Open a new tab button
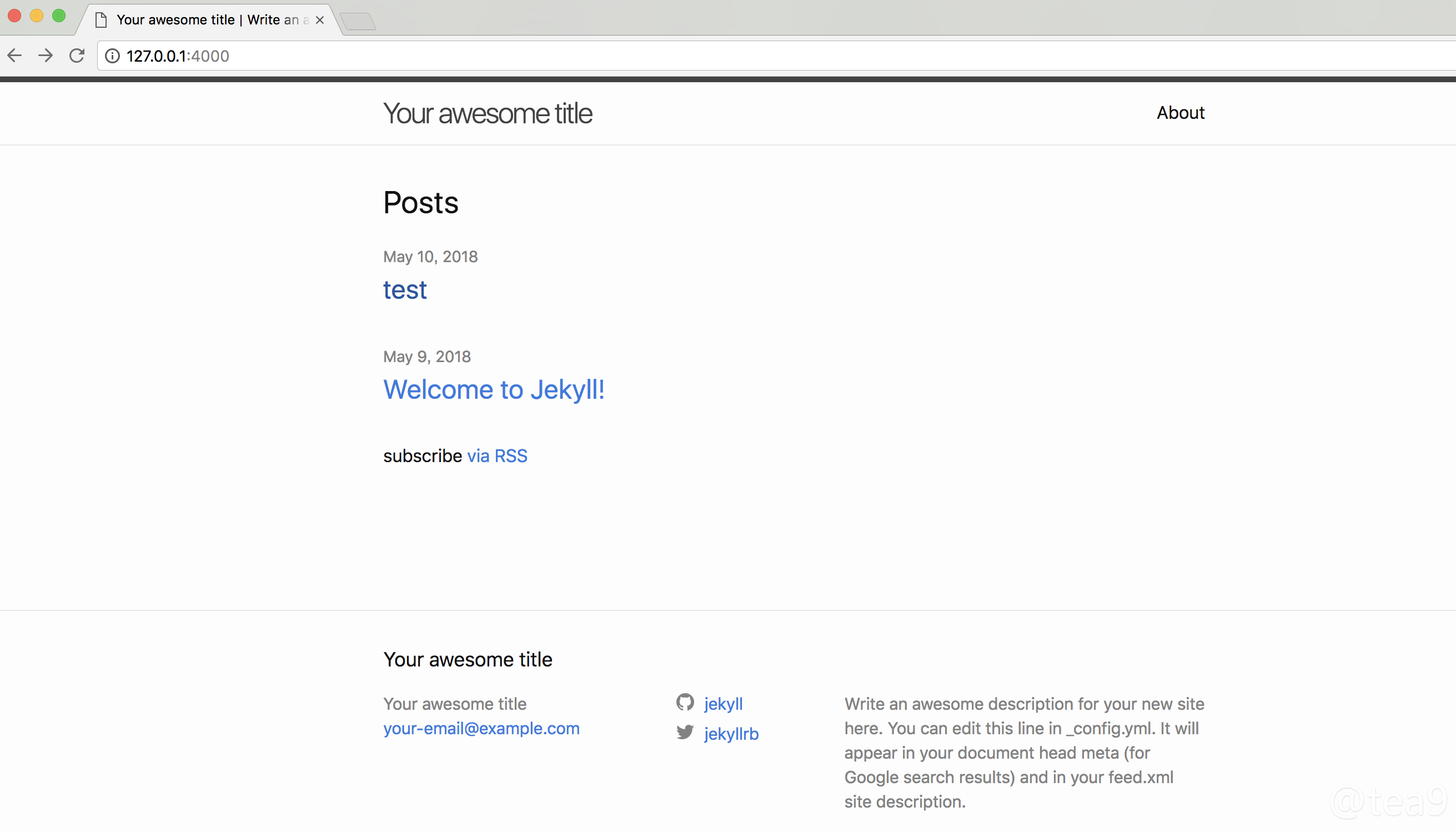 point(358,22)
